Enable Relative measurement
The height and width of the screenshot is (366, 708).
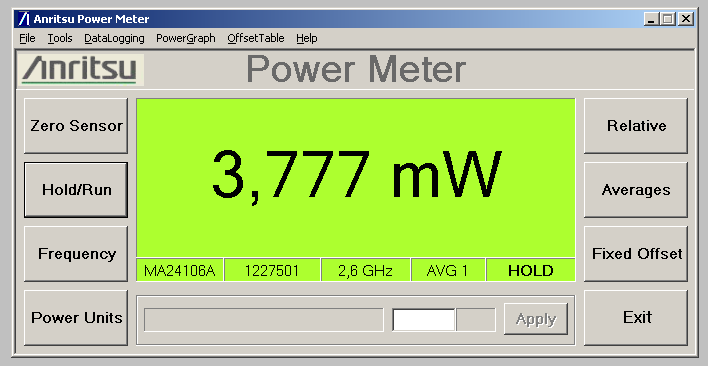tap(636, 126)
